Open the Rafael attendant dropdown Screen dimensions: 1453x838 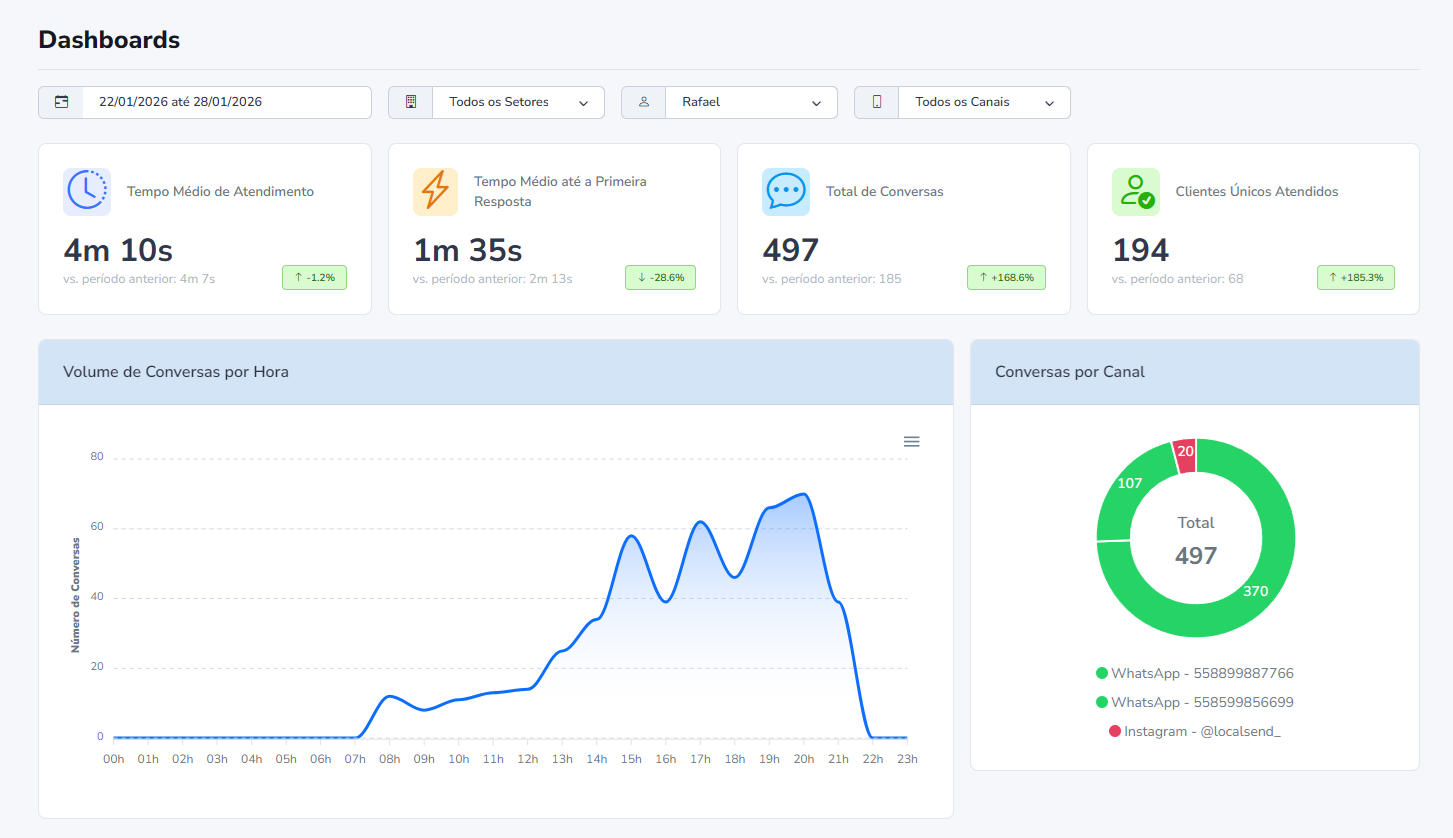click(x=751, y=102)
